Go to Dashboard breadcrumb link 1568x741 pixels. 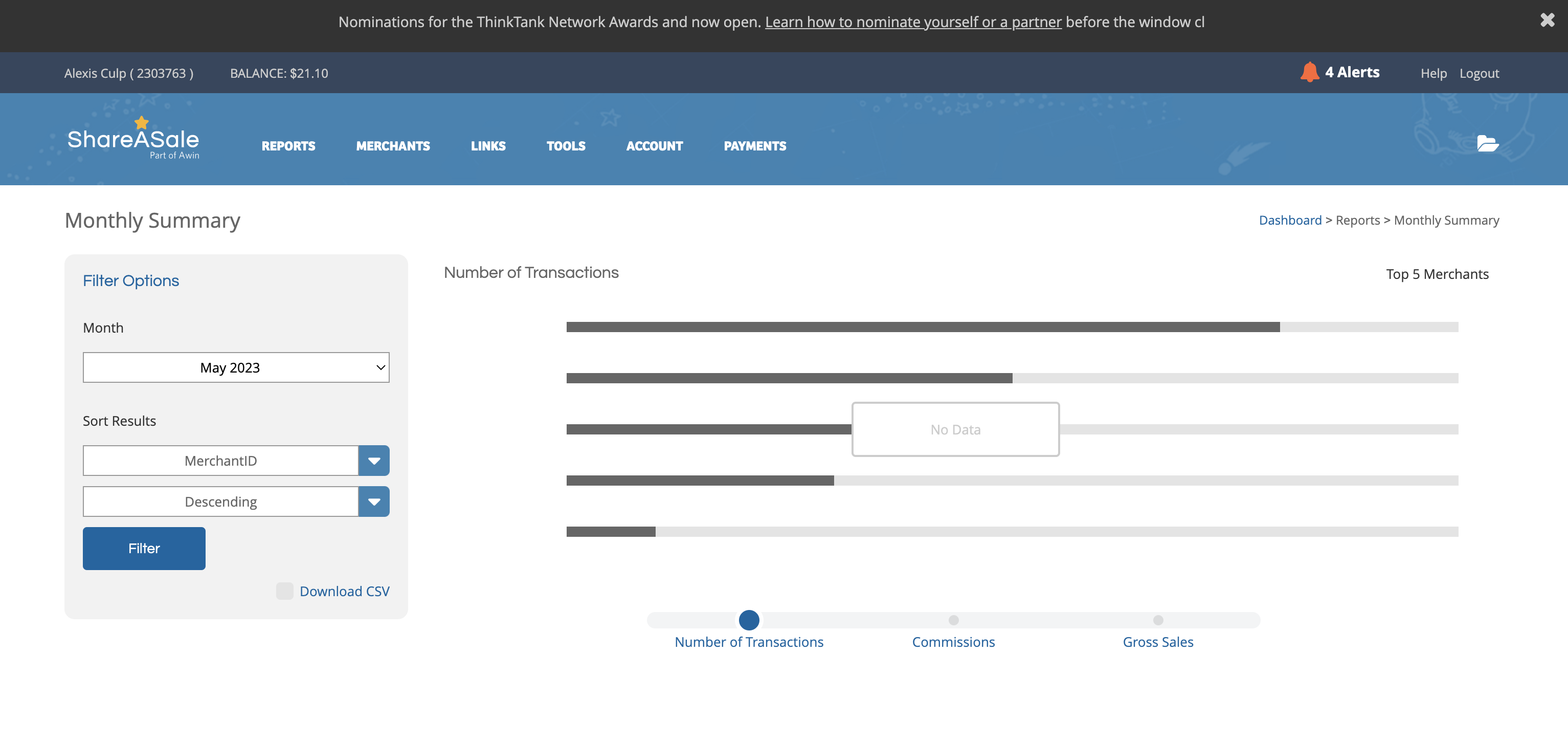[x=1290, y=220]
